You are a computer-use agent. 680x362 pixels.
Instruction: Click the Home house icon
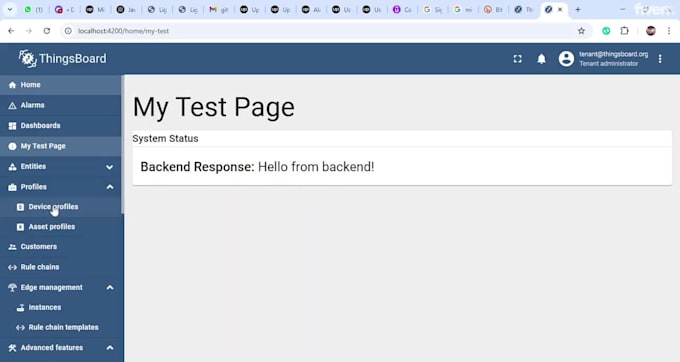click(12, 85)
